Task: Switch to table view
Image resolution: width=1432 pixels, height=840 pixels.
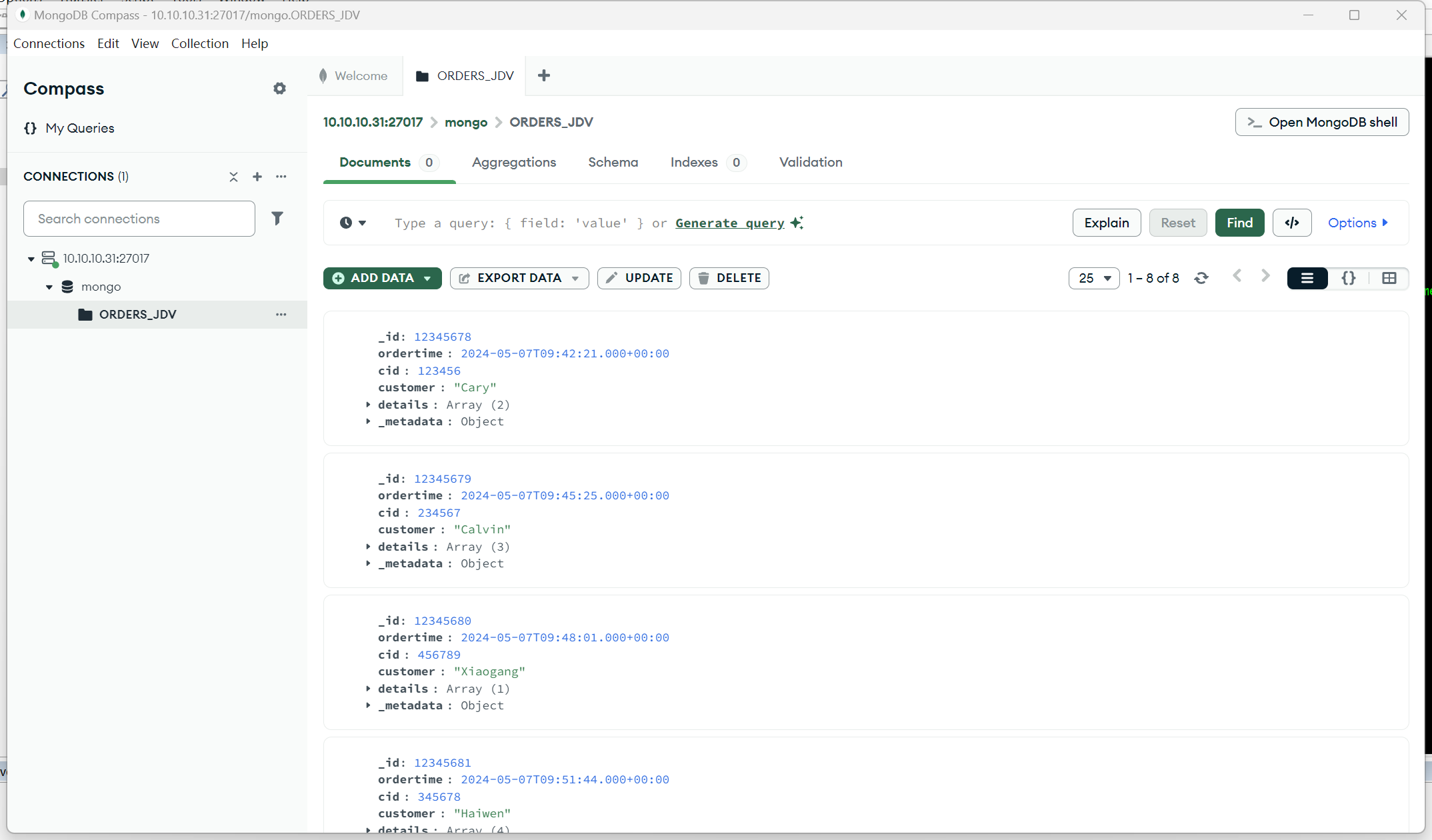Action: click(1389, 278)
